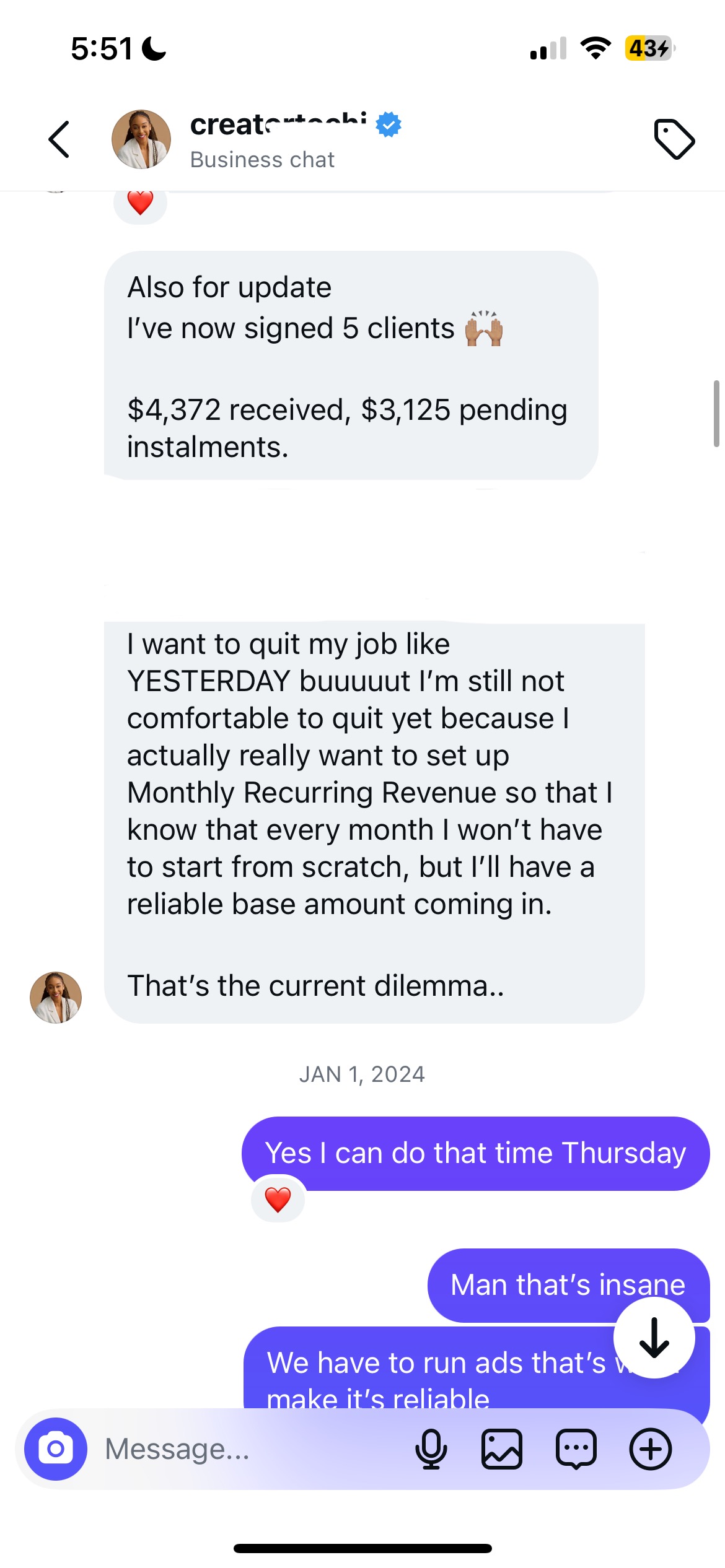
Task: Select the "signed 5 clients" message bubble
Action: [351, 365]
